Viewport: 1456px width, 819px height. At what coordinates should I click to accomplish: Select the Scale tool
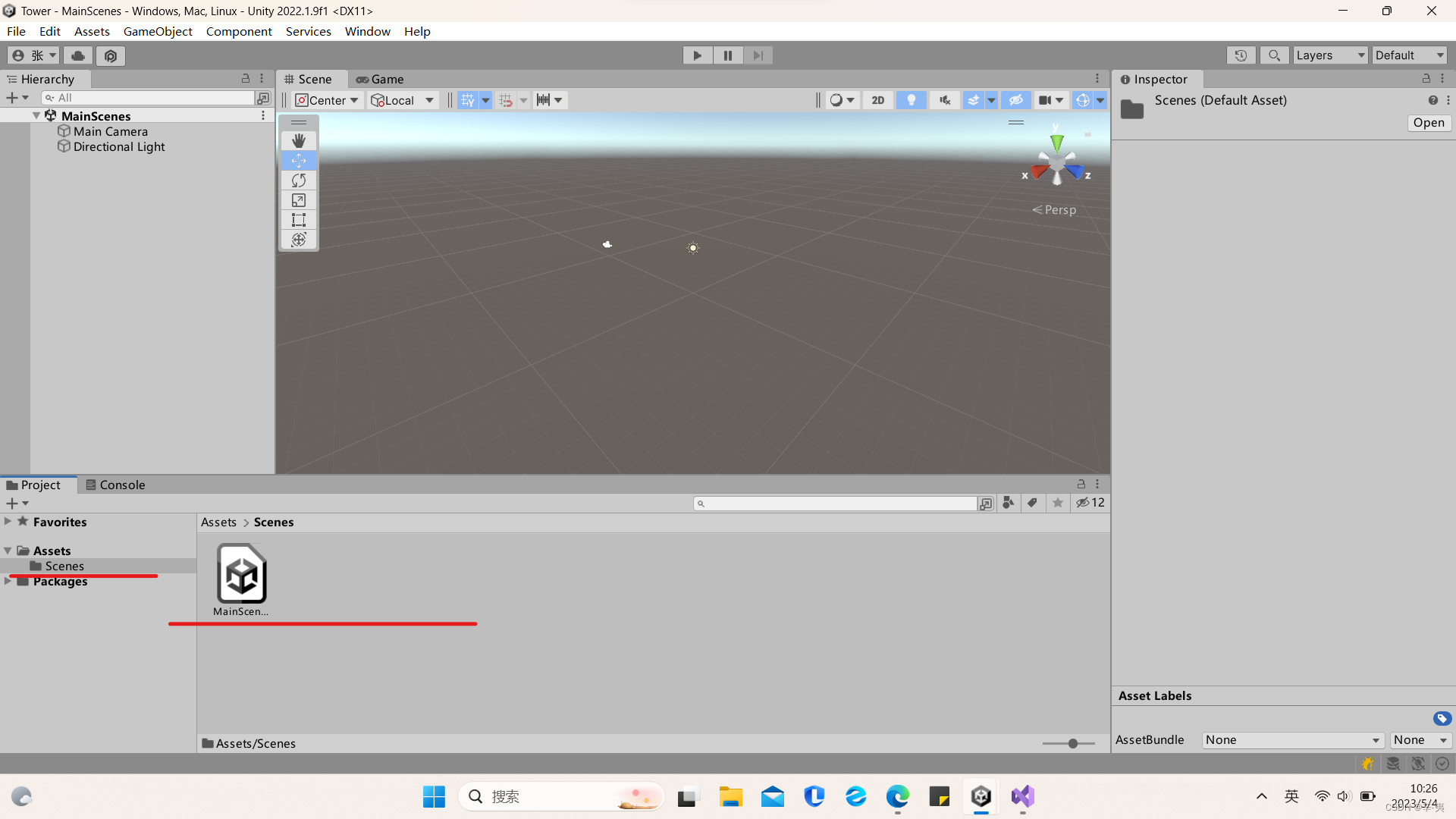(x=299, y=200)
